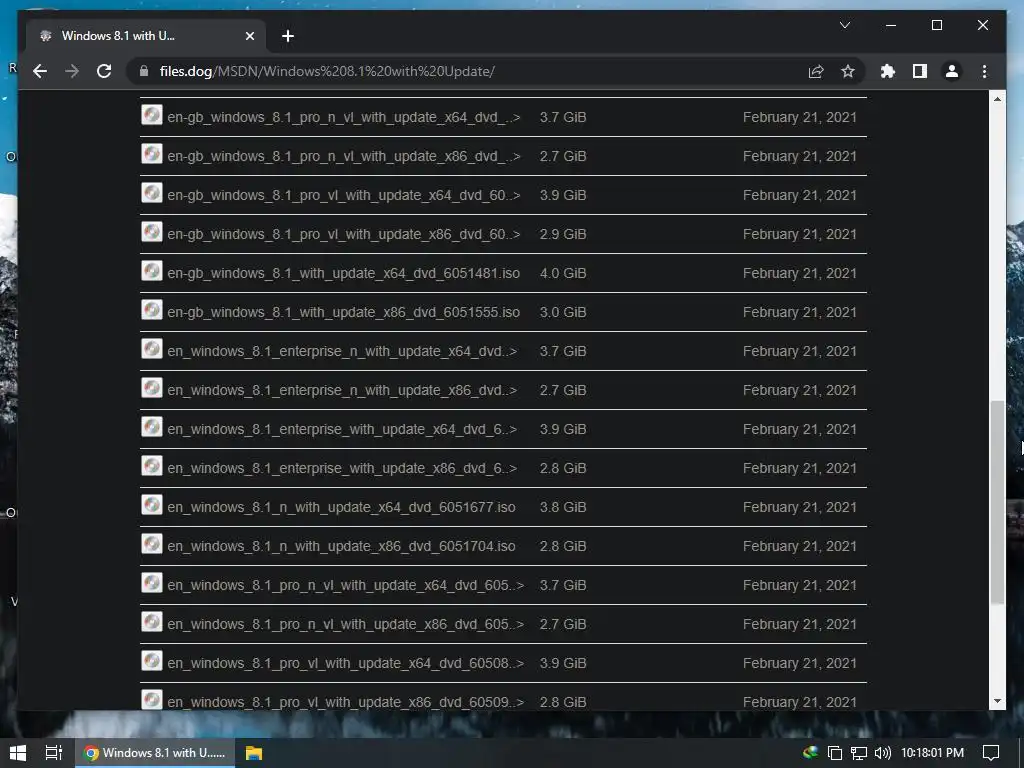Click en-gb_windows_8.1_pro_vl x64 dvd link
Image resolution: width=1024 pixels, height=768 pixels.
pos(343,195)
